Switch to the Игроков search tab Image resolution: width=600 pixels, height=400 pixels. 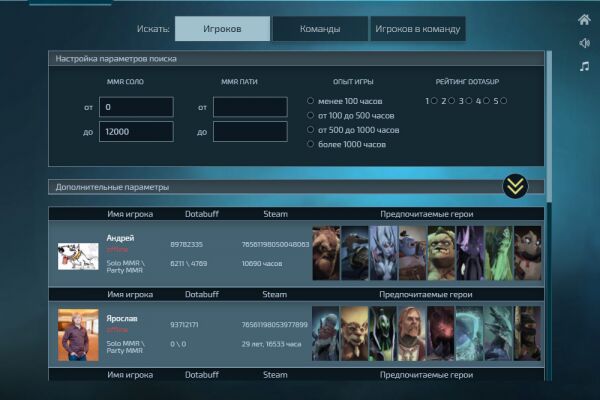[x=222, y=29]
